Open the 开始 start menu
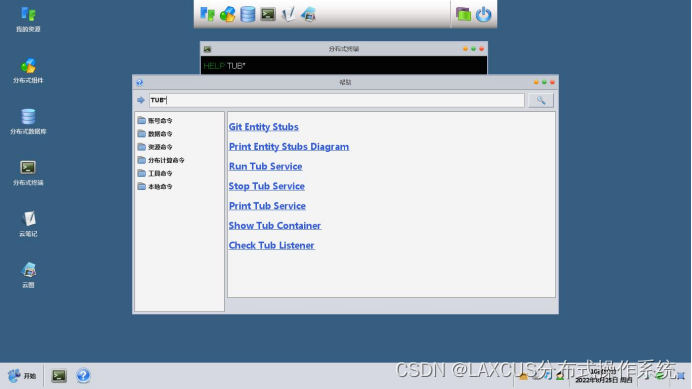 22,376
